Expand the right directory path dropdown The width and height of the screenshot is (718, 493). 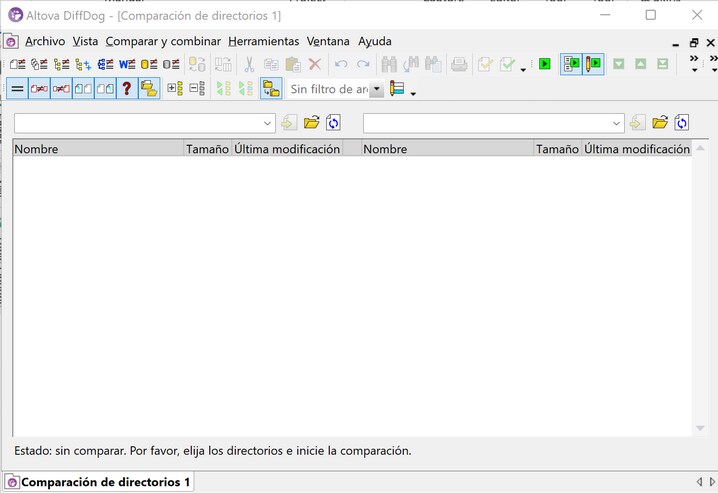coord(616,123)
